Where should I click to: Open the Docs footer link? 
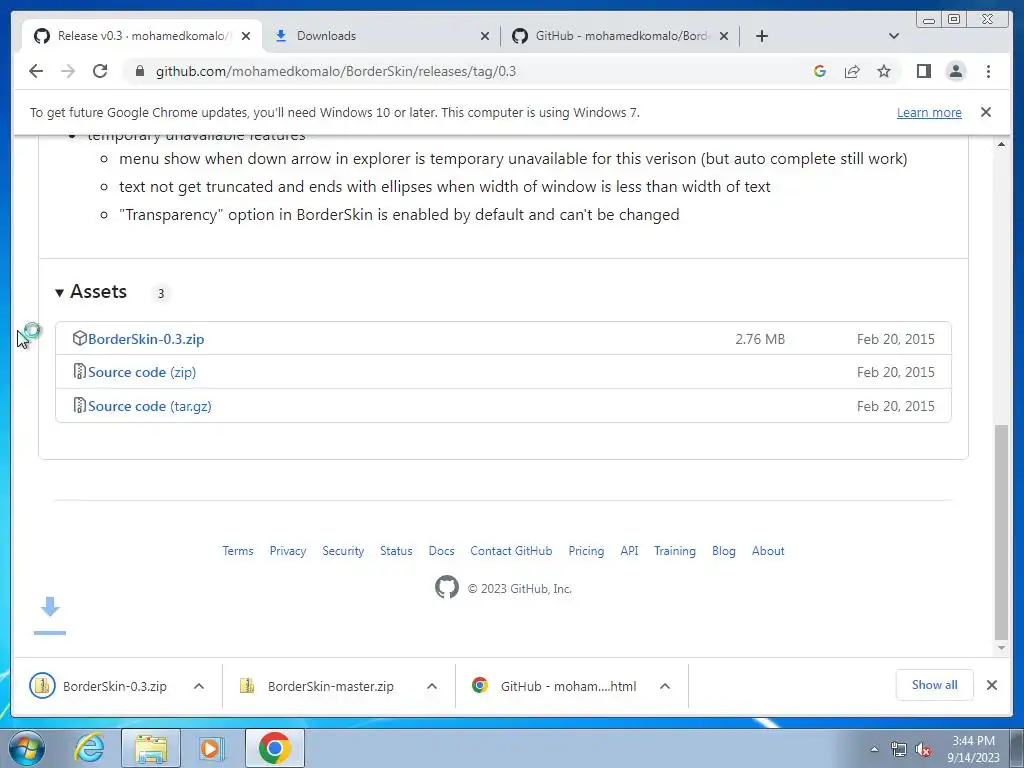pyautogui.click(x=441, y=551)
